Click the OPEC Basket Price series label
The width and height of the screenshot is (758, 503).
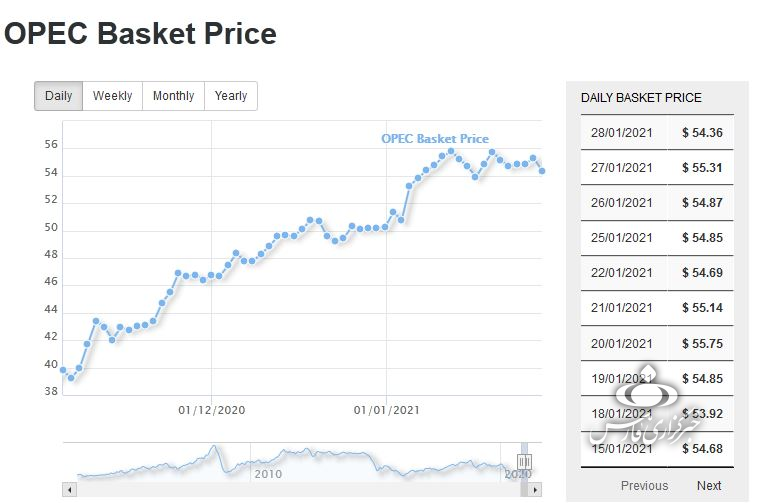pos(435,139)
